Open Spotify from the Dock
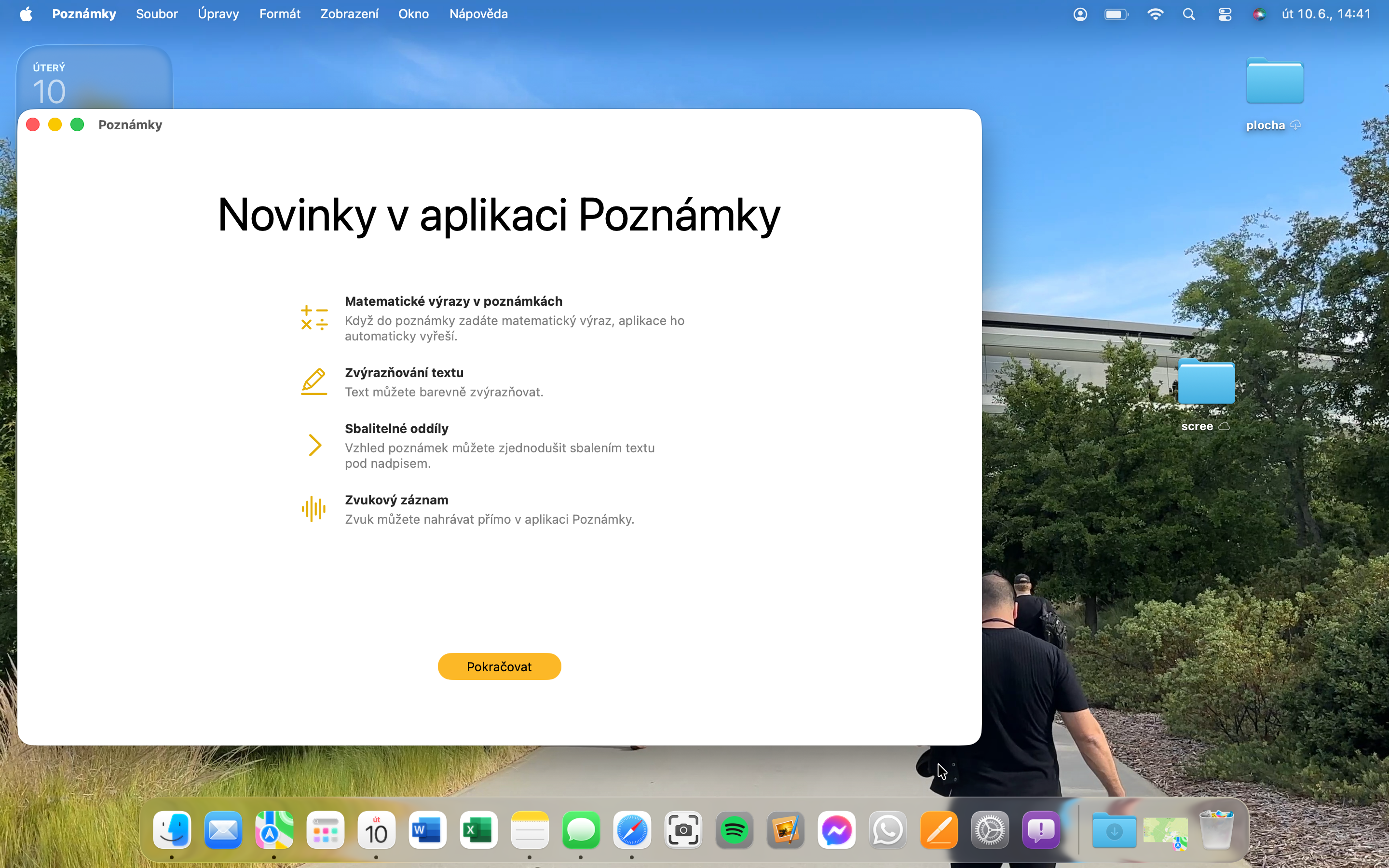The image size is (1389, 868). pyautogui.click(x=734, y=830)
